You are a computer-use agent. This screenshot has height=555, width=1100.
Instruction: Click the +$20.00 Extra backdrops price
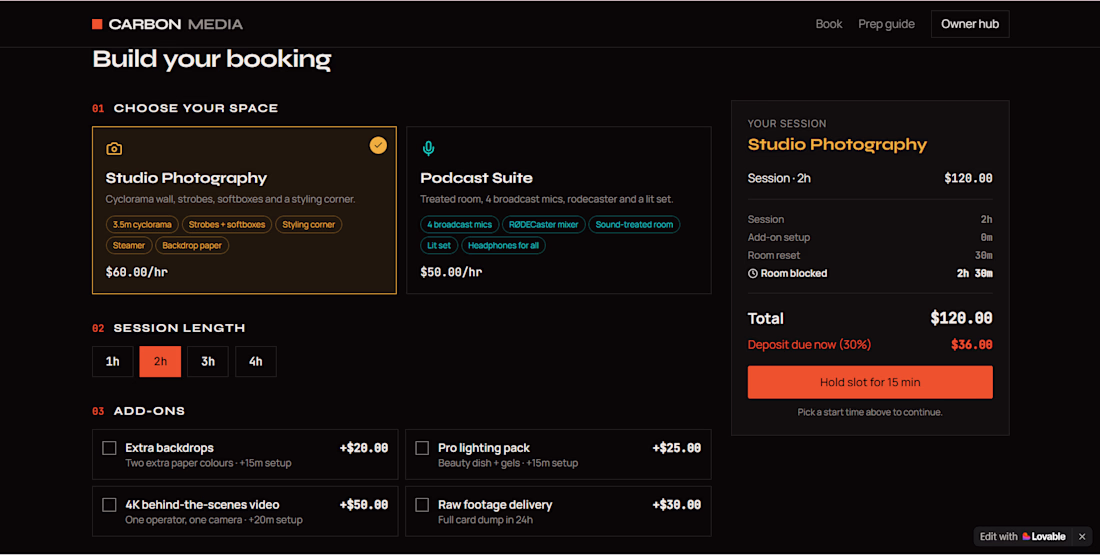364,448
